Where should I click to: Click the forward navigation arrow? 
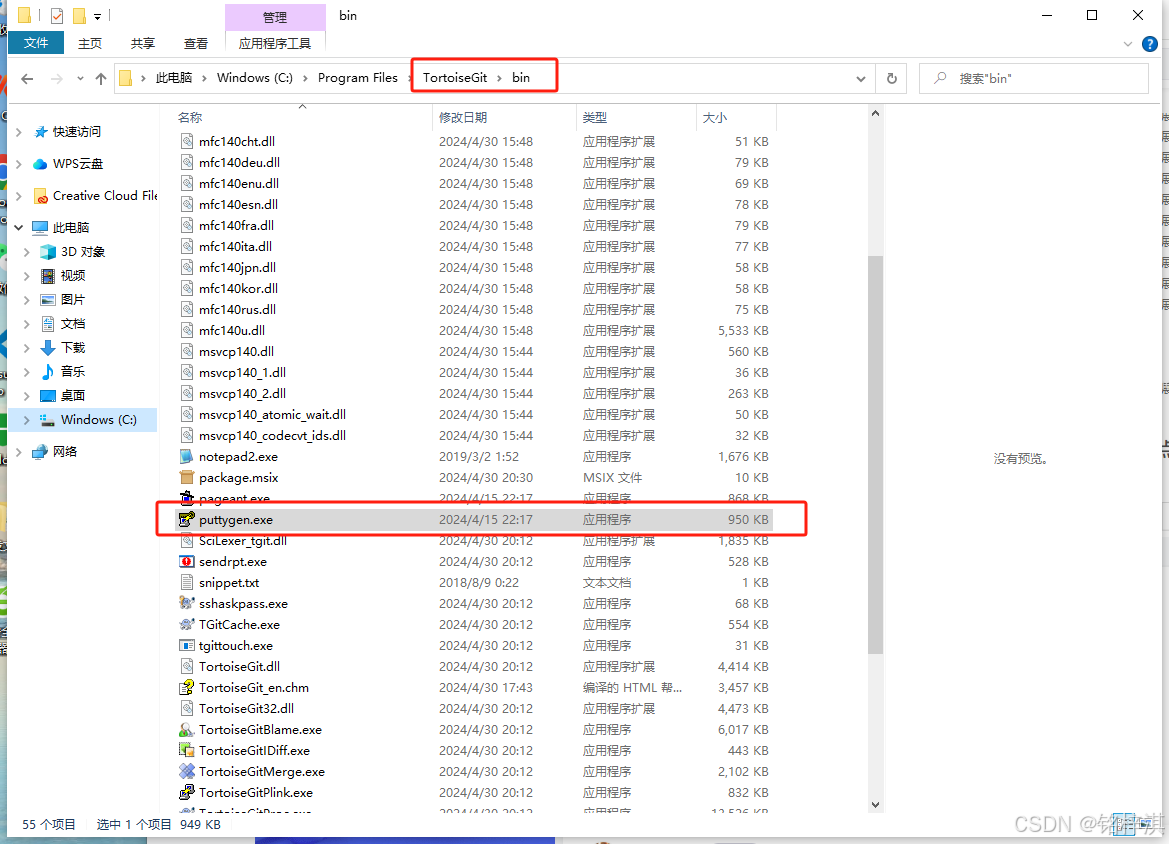[x=57, y=78]
